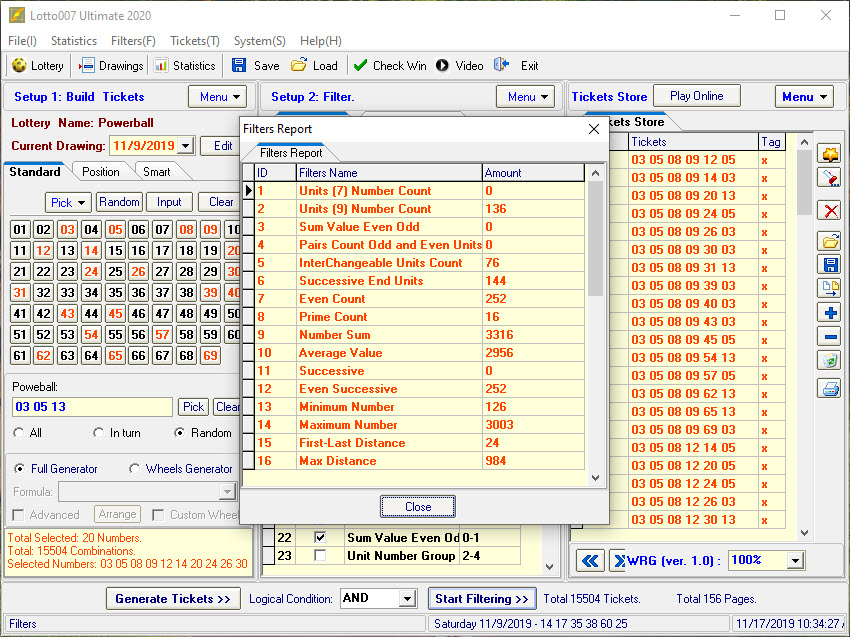Viewport: 850px width, 637px height.
Task: Uncheck the Sum Value Even Odd filter row 22
Action: click(x=320, y=538)
